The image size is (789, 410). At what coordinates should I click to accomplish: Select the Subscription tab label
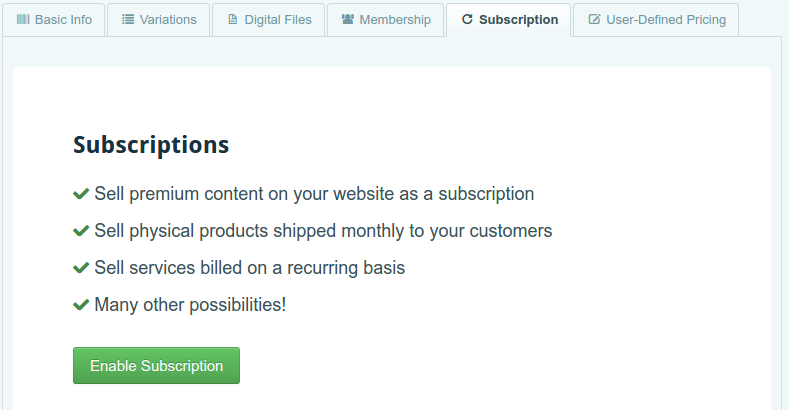tap(518, 20)
